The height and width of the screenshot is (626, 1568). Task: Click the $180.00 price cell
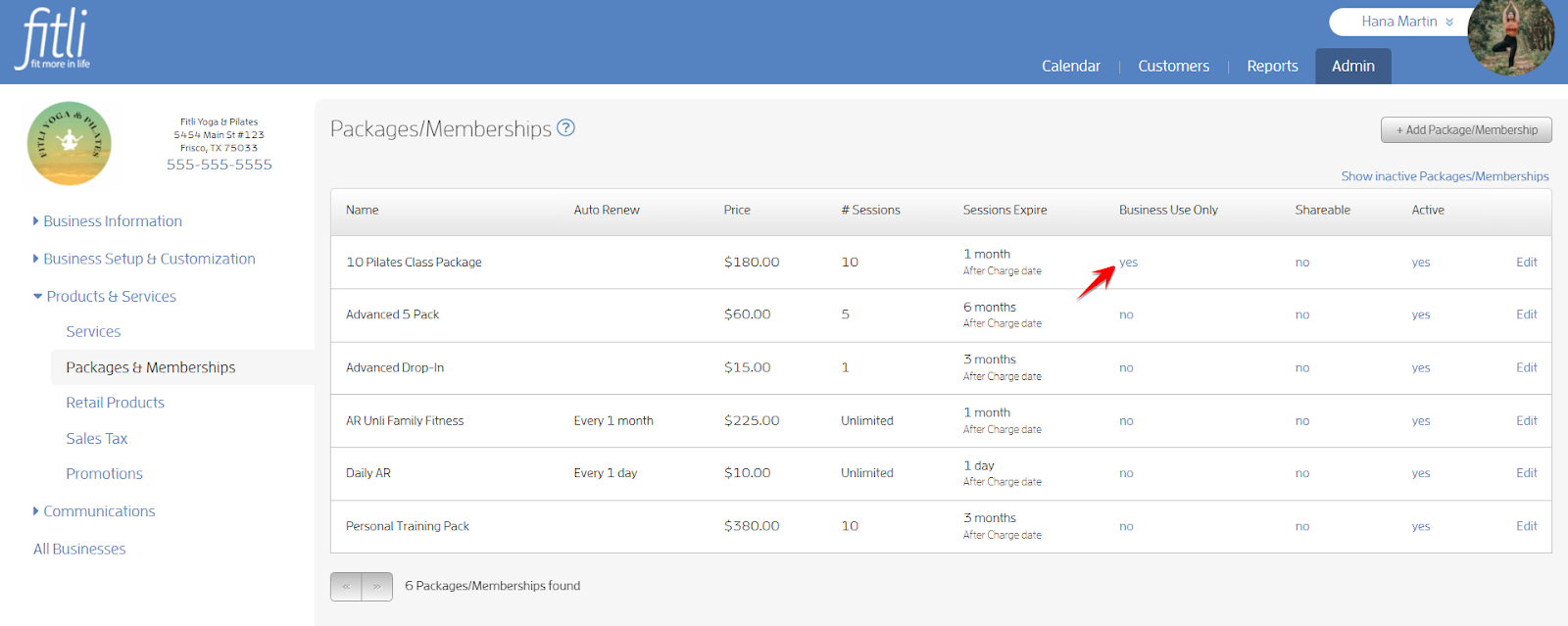pyautogui.click(x=752, y=262)
